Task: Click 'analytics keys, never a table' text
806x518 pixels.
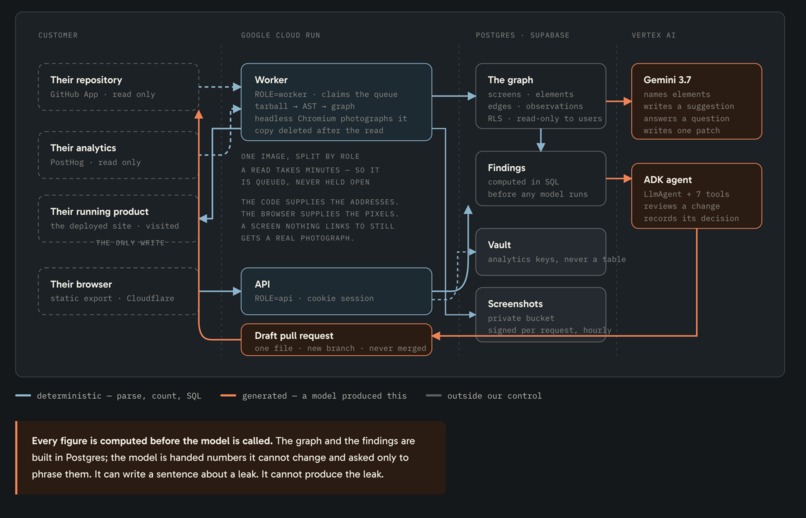Action: (557, 259)
